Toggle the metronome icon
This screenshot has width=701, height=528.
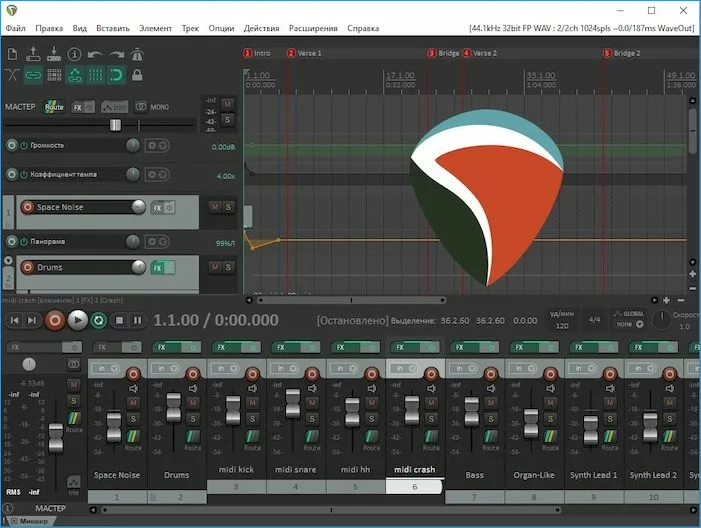coord(137,54)
